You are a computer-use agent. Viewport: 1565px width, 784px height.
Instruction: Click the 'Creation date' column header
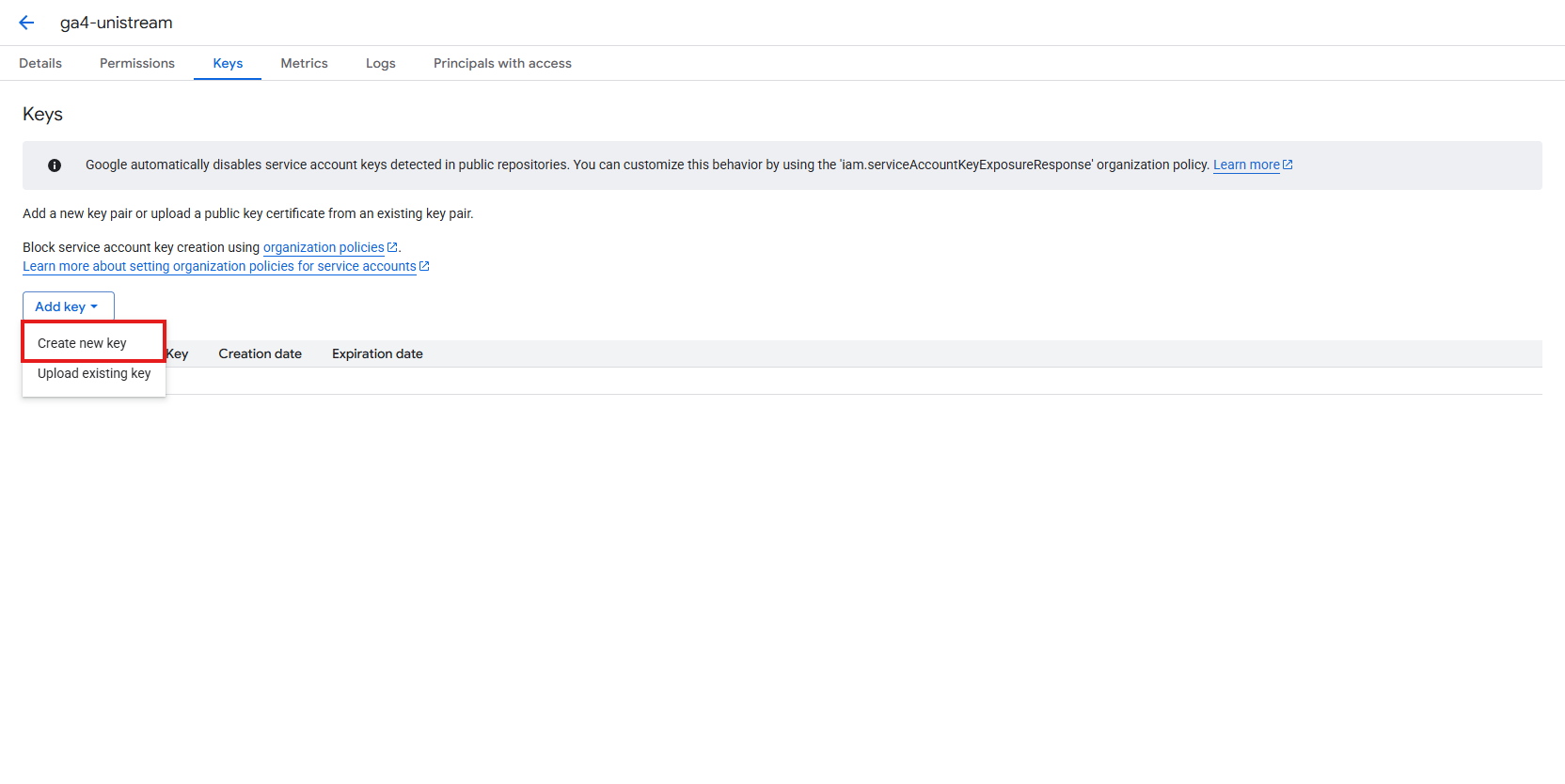tap(261, 353)
